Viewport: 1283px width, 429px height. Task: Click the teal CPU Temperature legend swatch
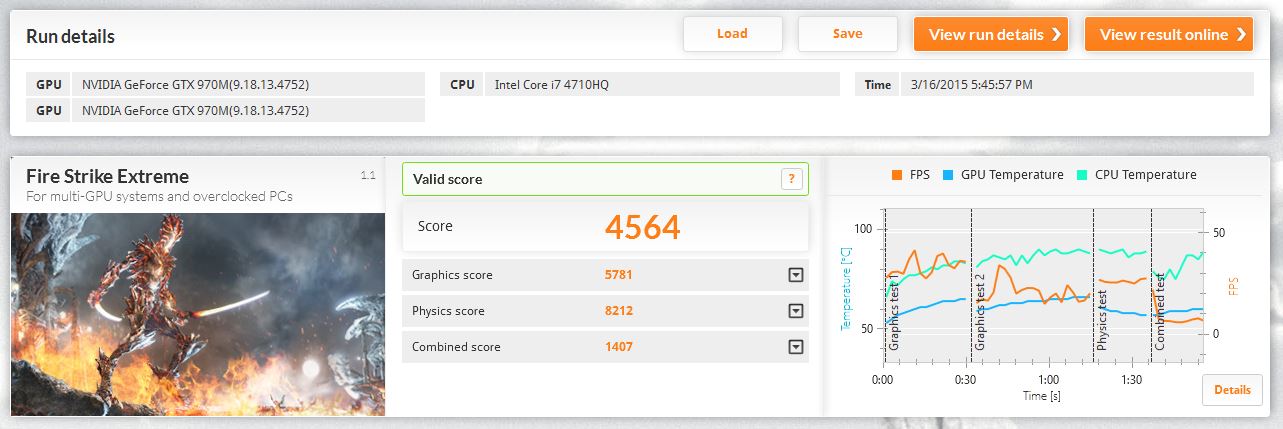point(1080,175)
